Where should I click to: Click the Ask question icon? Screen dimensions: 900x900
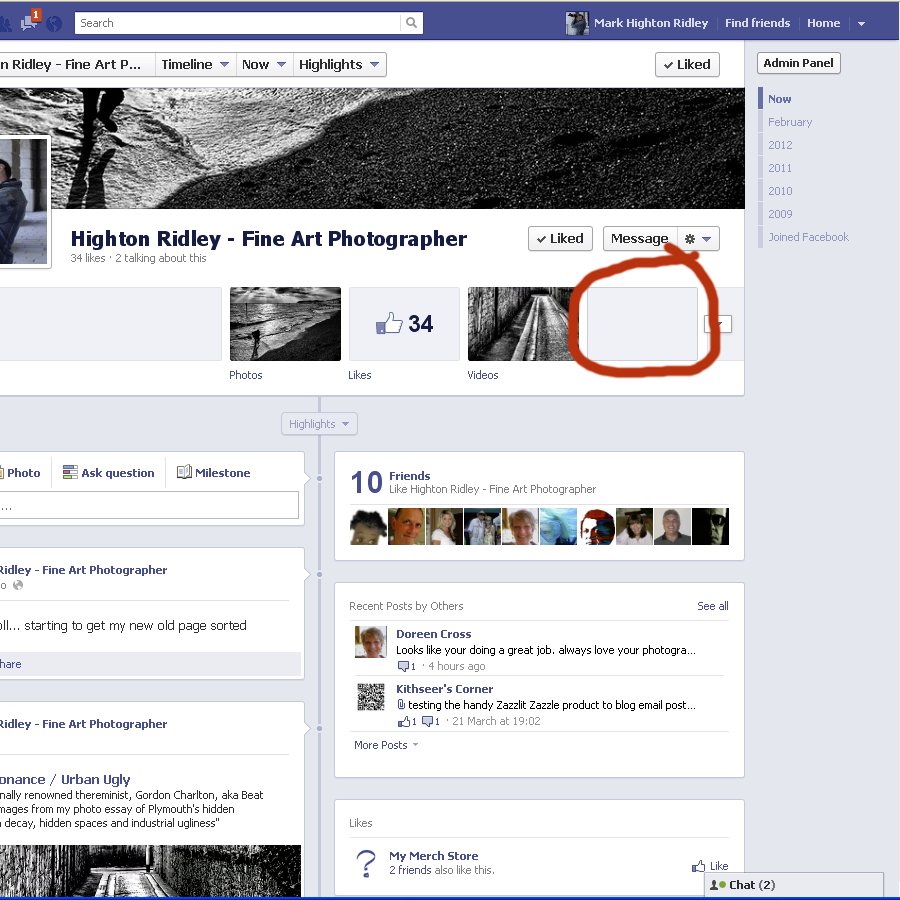tap(70, 472)
